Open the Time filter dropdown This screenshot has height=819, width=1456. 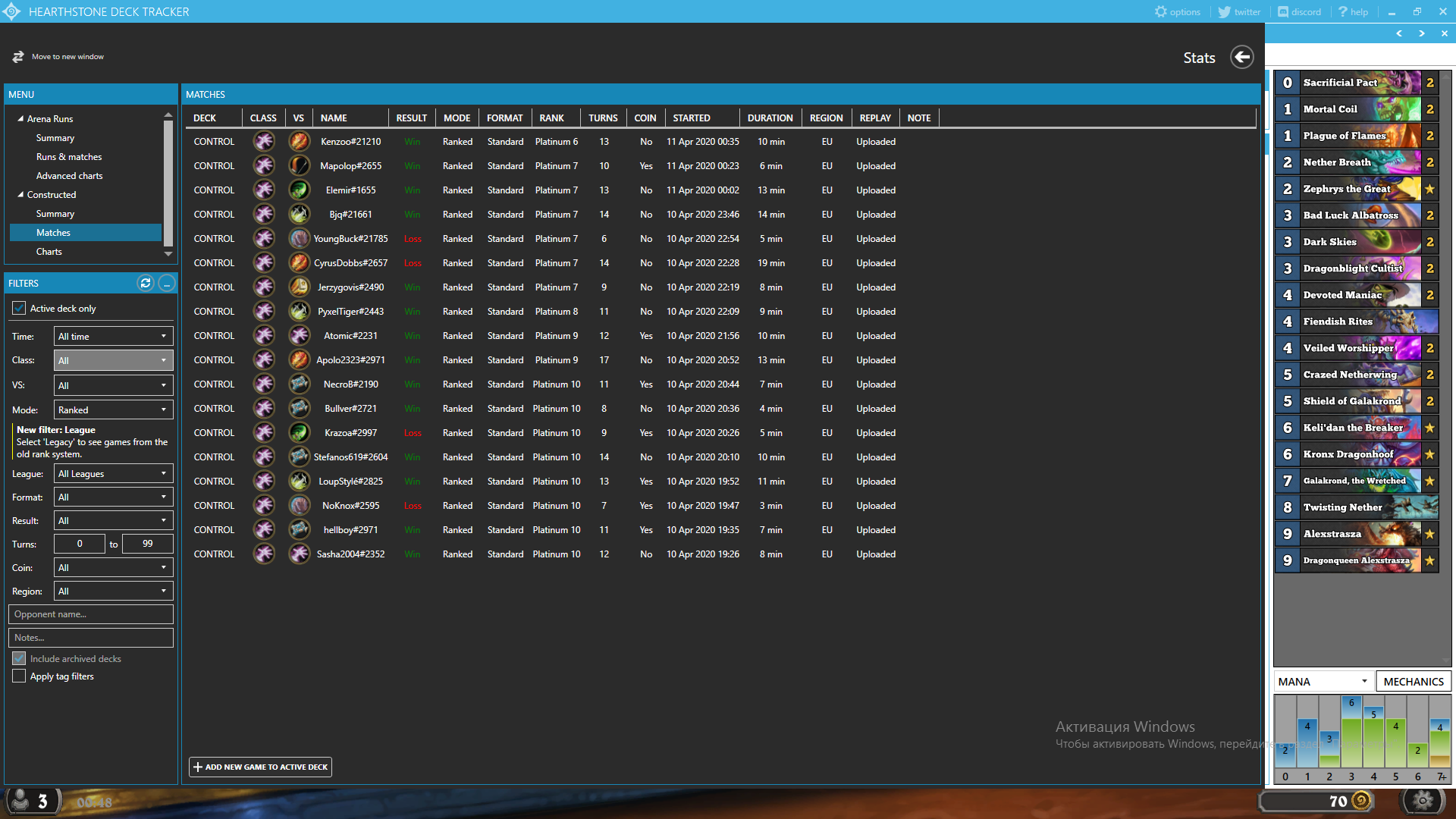pyautogui.click(x=113, y=336)
